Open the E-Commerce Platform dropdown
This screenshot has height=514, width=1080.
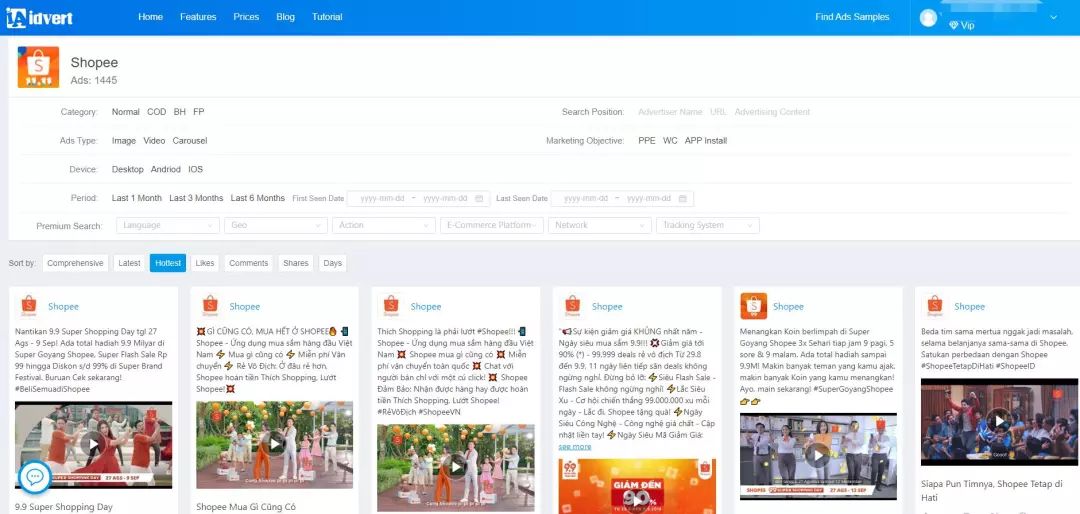(491, 226)
